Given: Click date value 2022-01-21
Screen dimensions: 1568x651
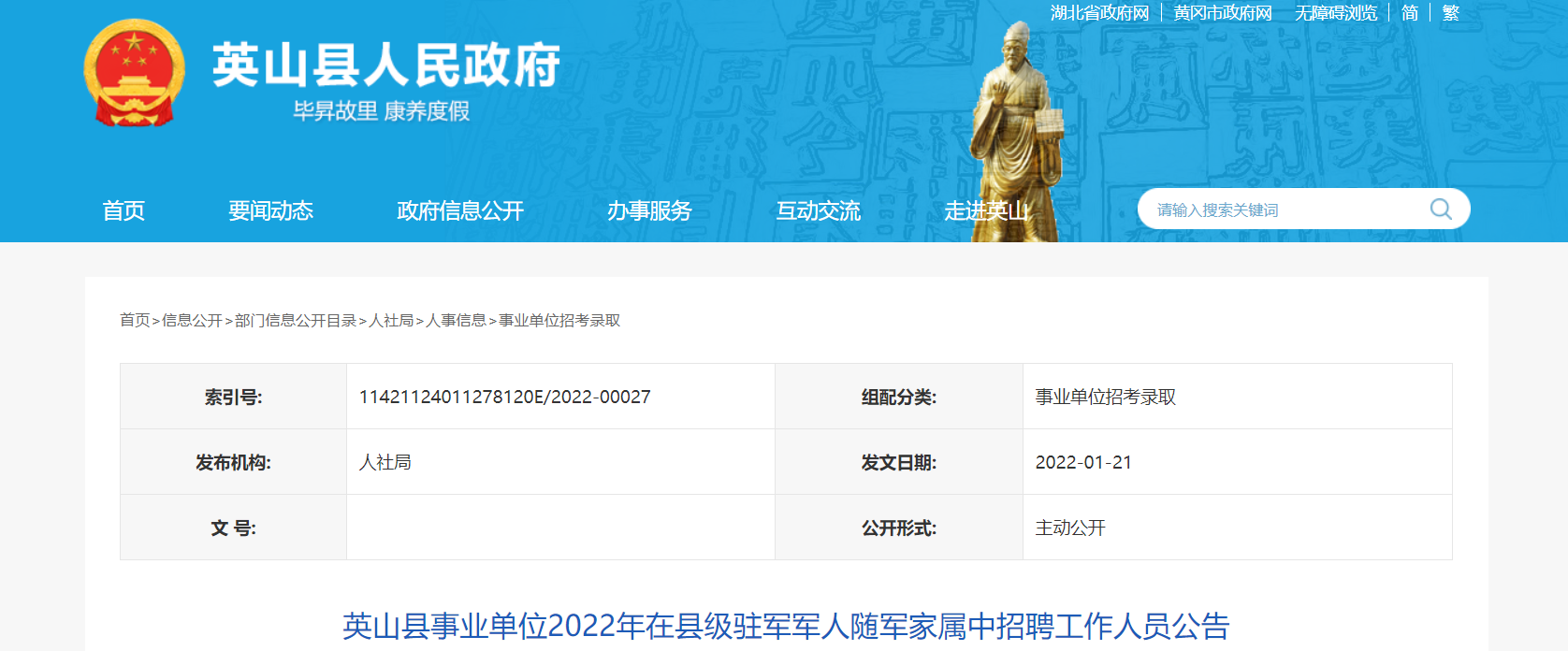Looking at the screenshot, I should pos(1083,462).
